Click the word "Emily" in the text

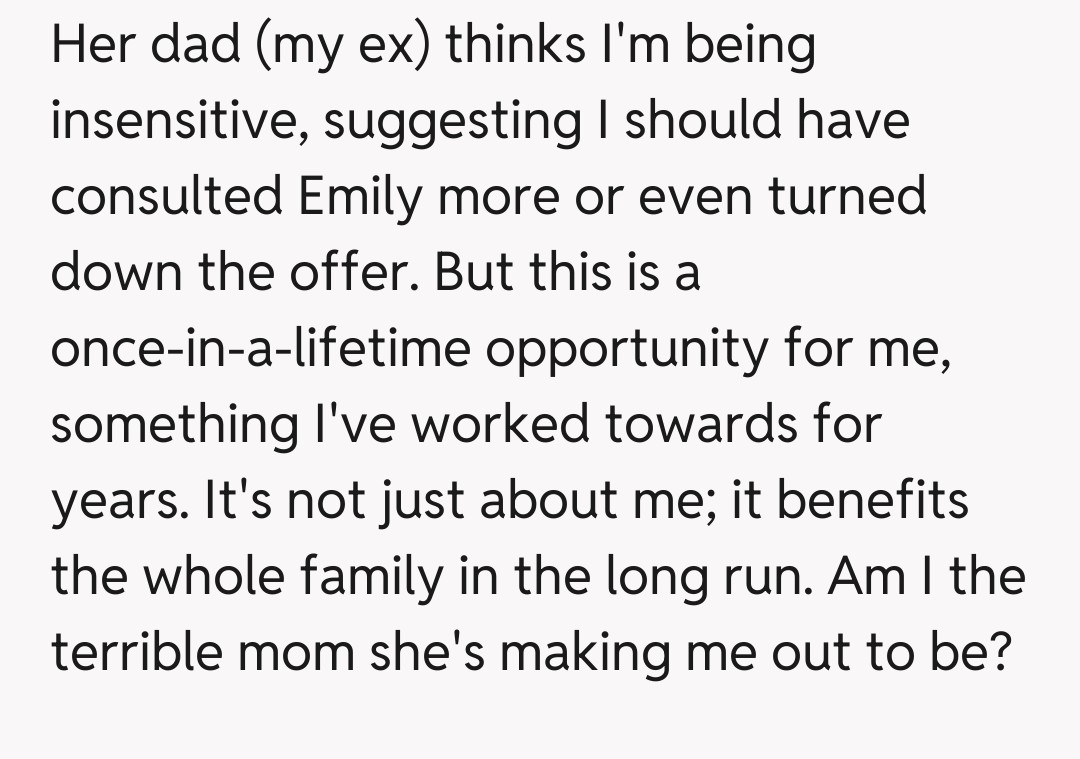point(357,196)
